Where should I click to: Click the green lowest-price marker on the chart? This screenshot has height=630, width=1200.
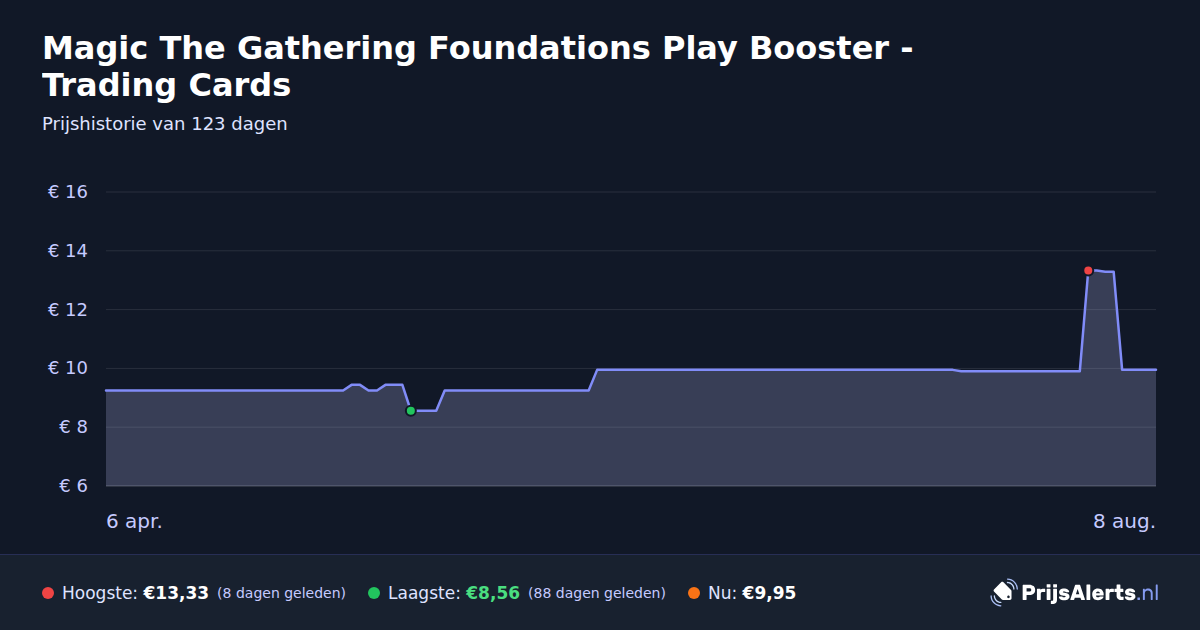[x=410, y=410]
